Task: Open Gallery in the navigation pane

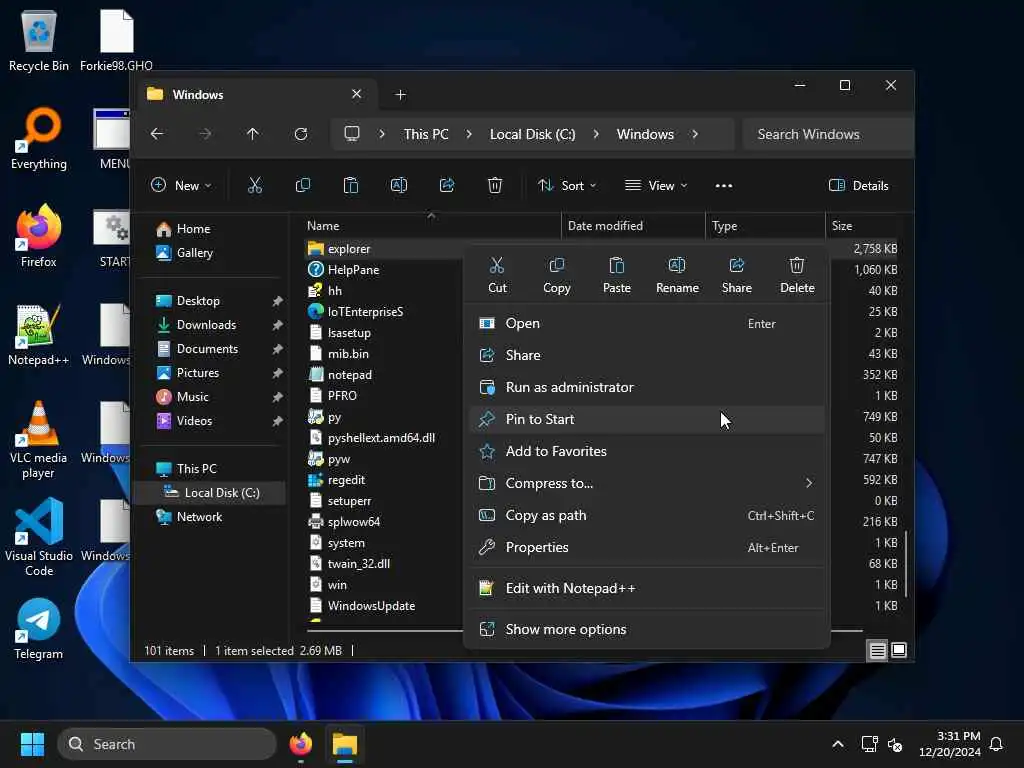Action: [x=195, y=253]
